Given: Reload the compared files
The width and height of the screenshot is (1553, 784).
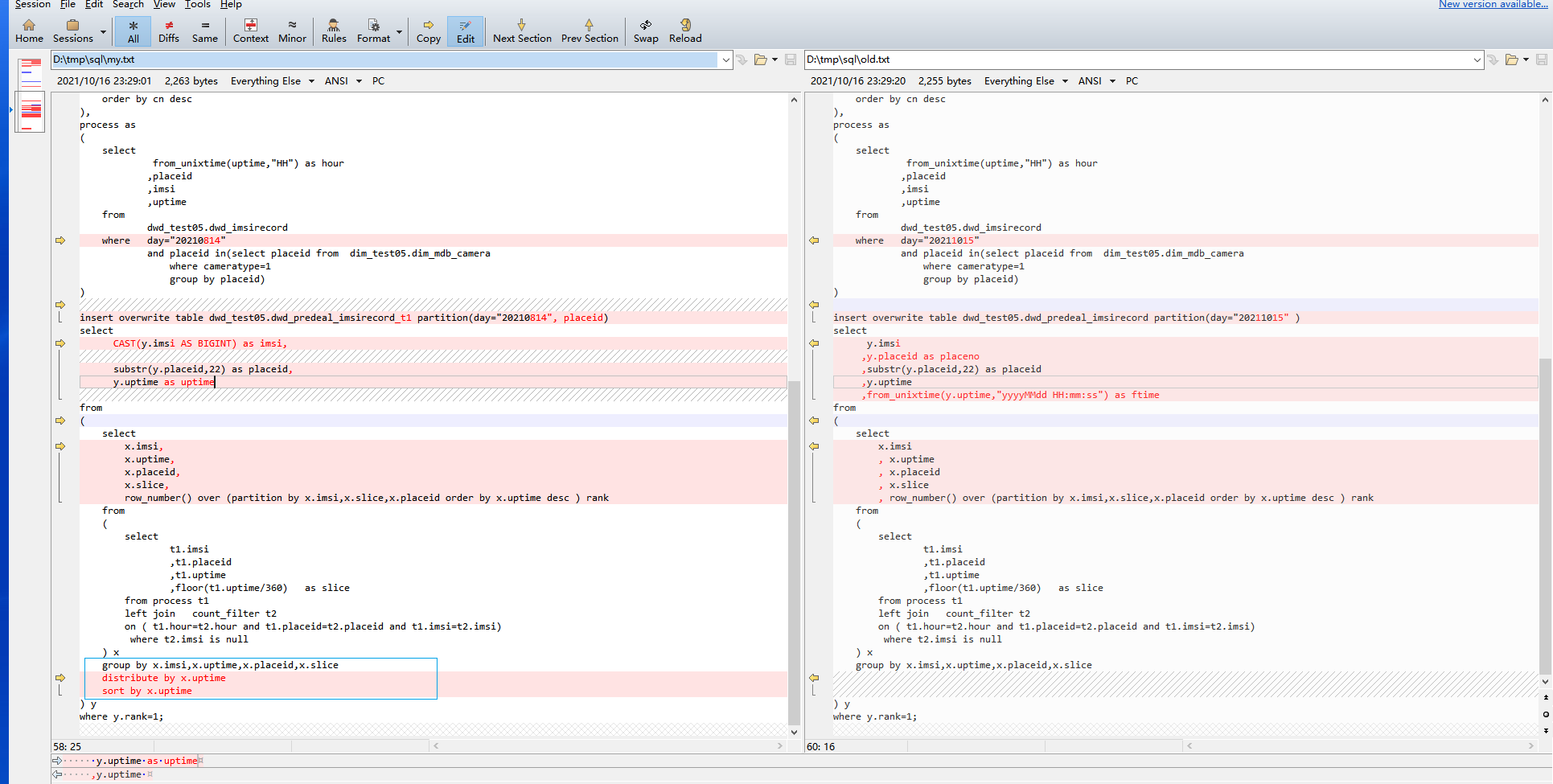Looking at the screenshot, I should click(x=685, y=31).
